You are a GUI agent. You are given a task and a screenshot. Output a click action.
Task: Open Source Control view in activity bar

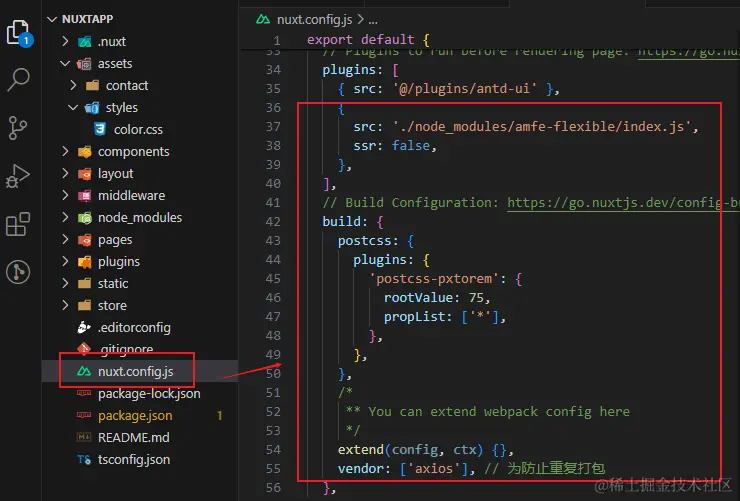(18, 128)
